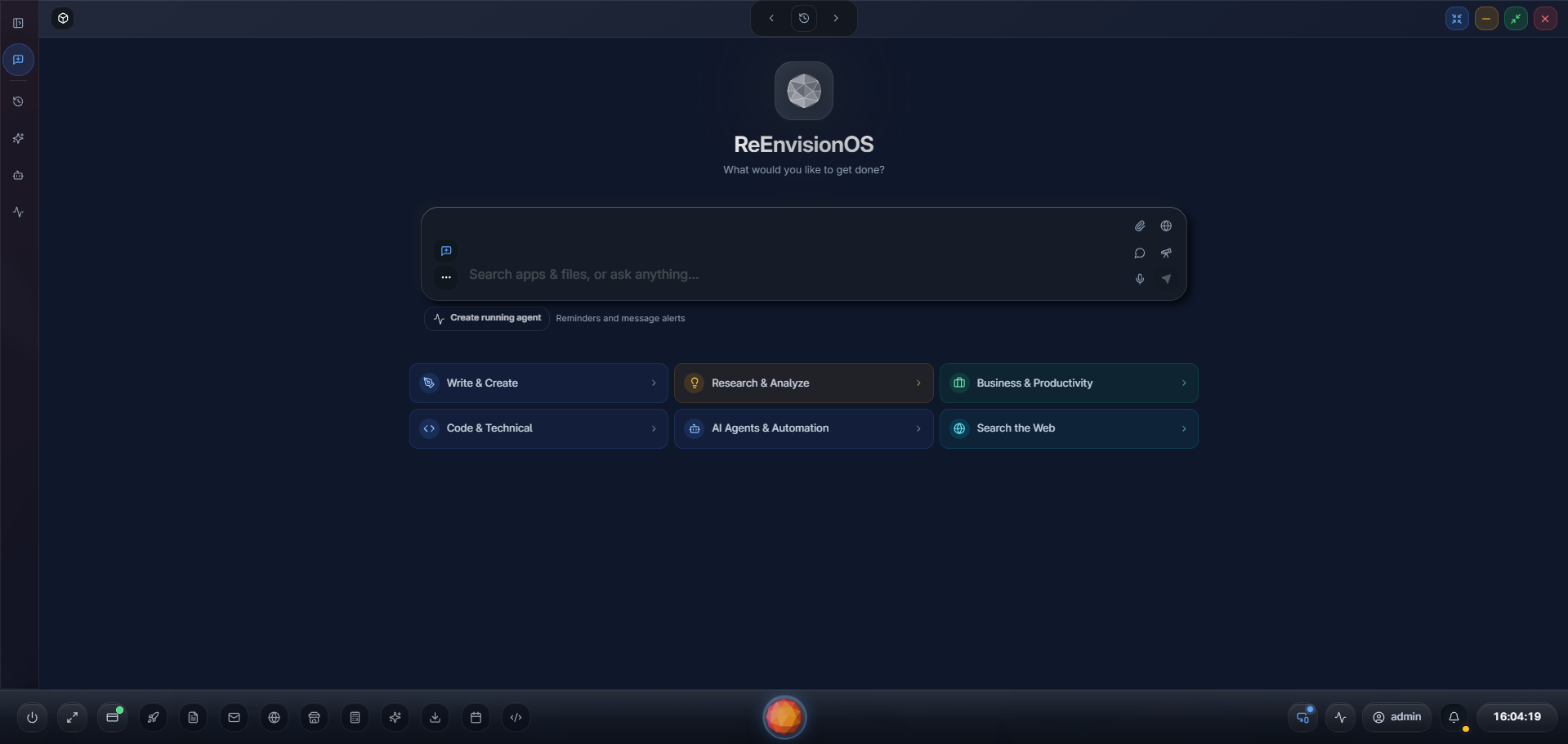Click the expand arrows icon in taskbar

point(72,717)
